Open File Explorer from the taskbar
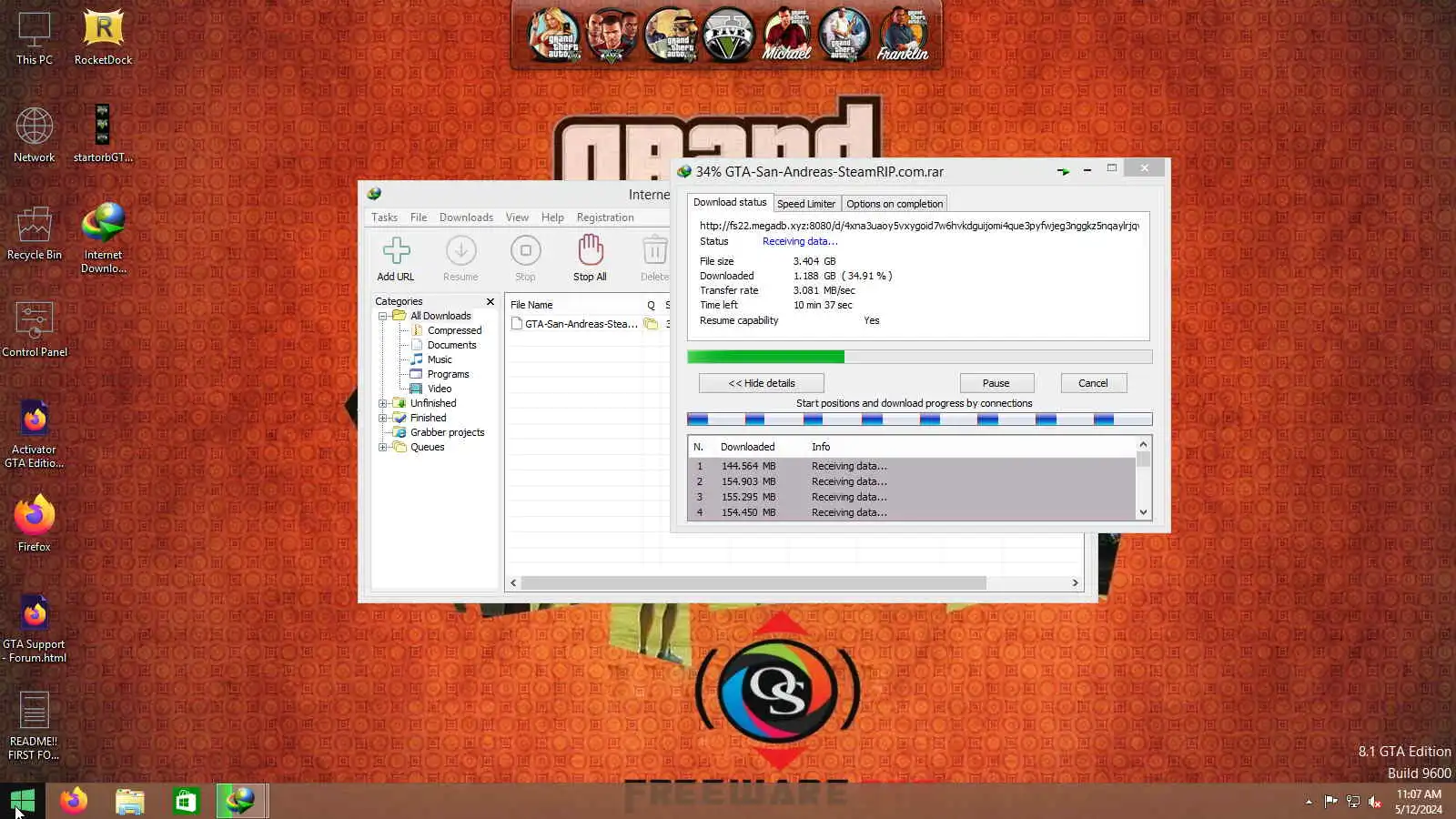The image size is (1456, 819). click(x=130, y=801)
